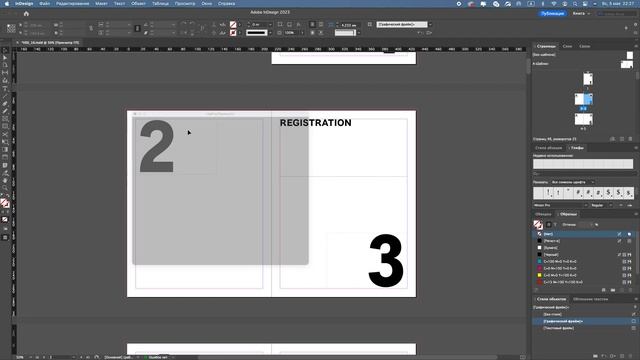Click the fill swatch in control bar
Viewport: 640px width, 360px height.
click(x=233, y=24)
